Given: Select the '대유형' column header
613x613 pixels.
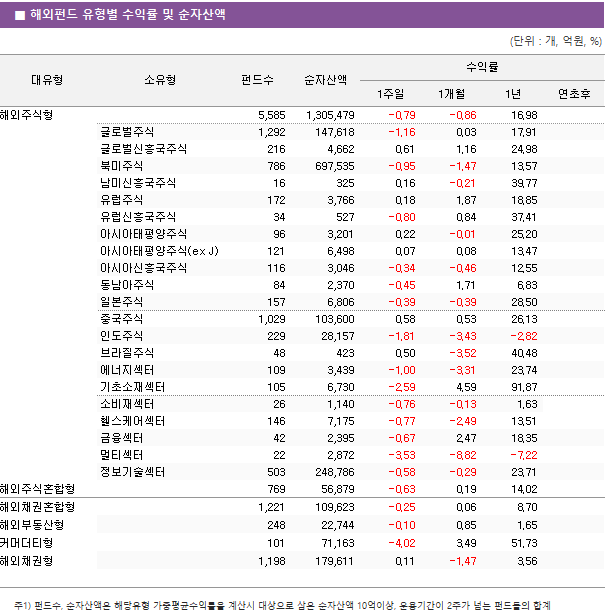Looking at the screenshot, I should (47, 80).
